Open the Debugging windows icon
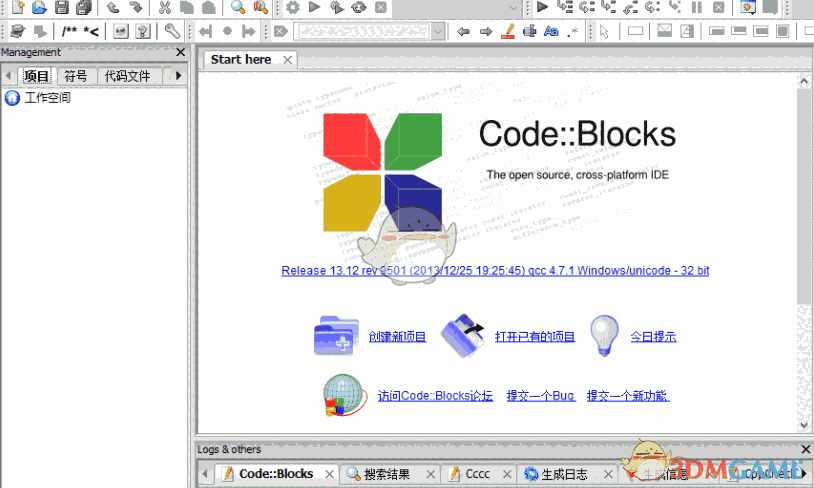The width and height of the screenshot is (814, 488). tap(748, 7)
